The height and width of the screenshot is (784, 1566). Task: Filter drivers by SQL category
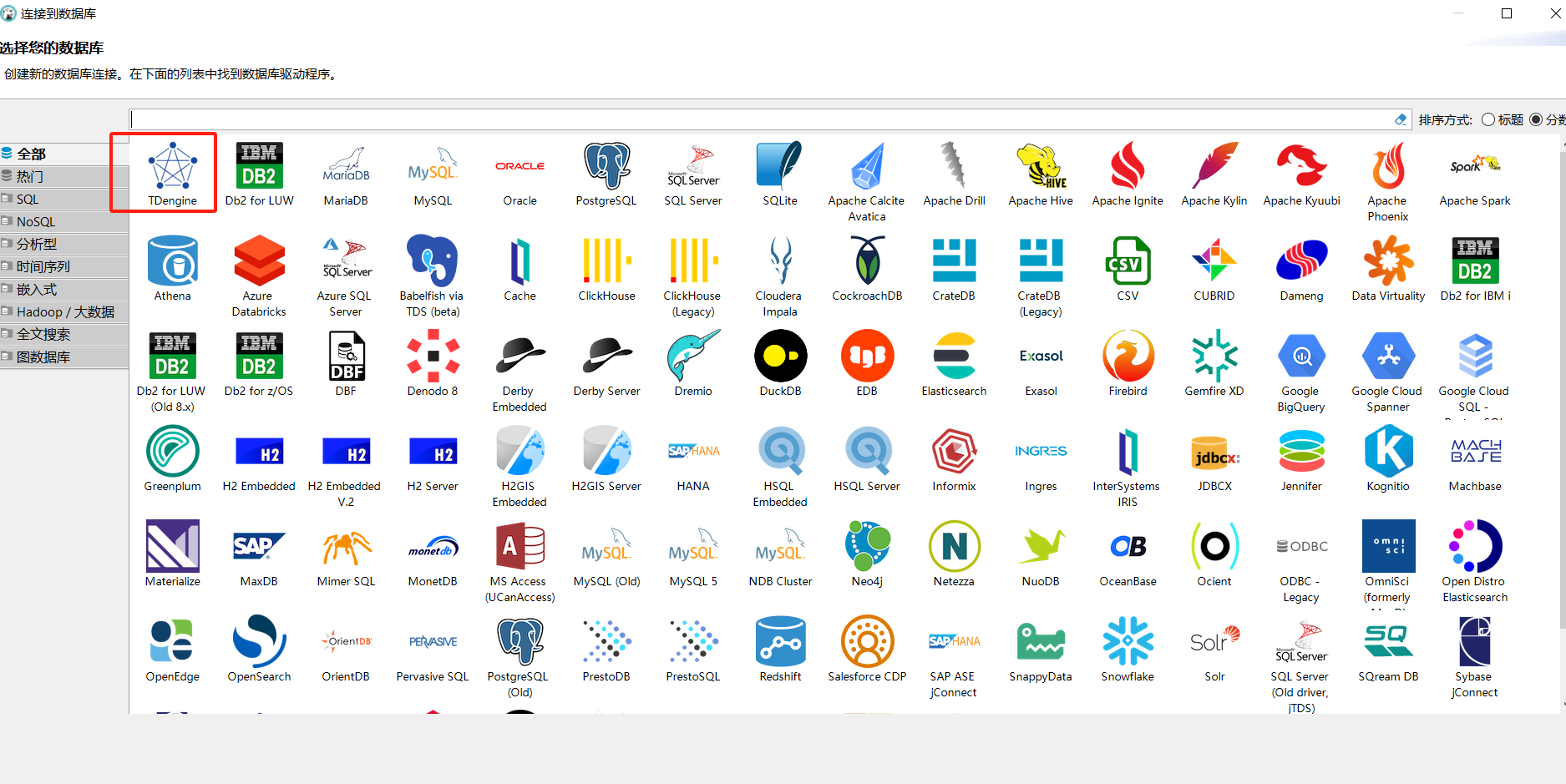click(x=64, y=199)
